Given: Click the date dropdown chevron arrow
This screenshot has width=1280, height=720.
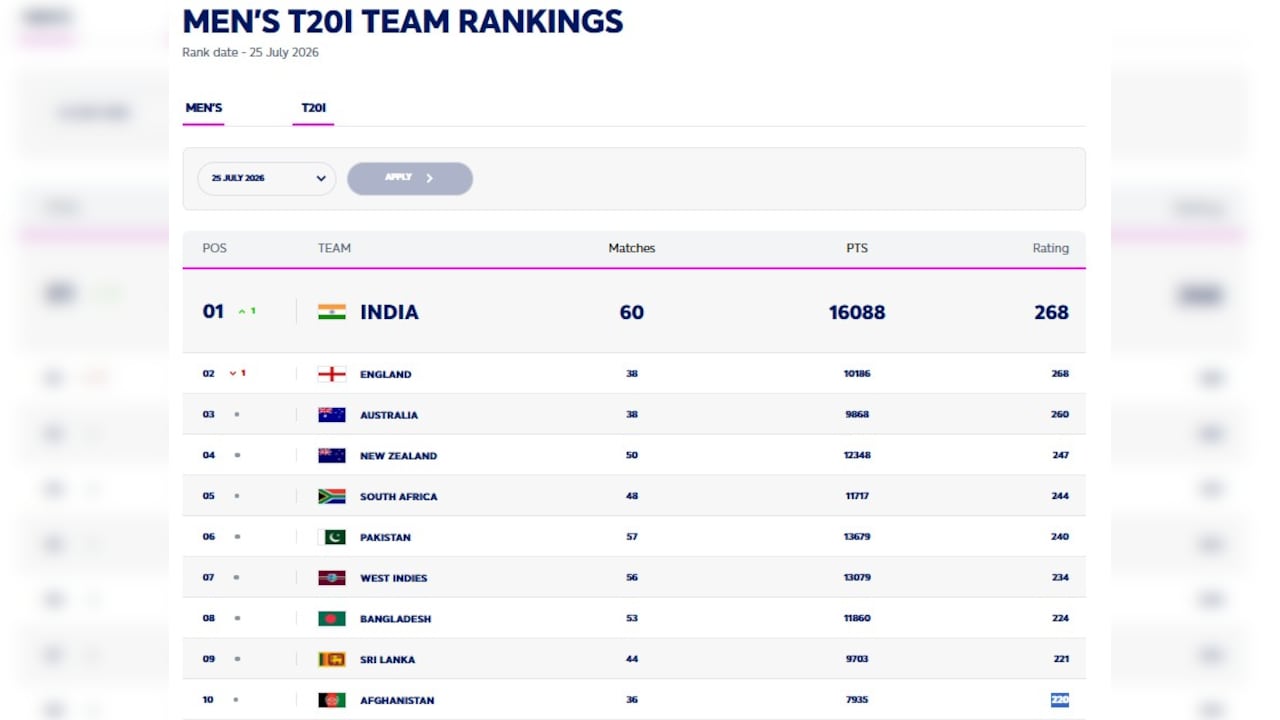Looking at the screenshot, I should point(321,178).
